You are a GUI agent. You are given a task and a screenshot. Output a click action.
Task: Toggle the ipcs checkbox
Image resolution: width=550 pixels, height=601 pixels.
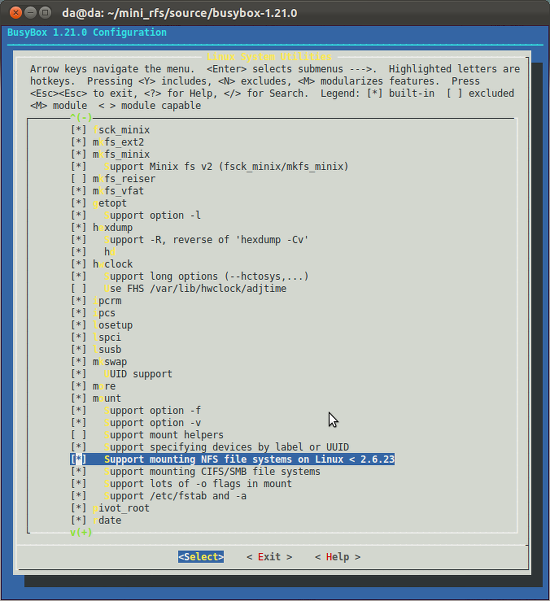[79, 313]
